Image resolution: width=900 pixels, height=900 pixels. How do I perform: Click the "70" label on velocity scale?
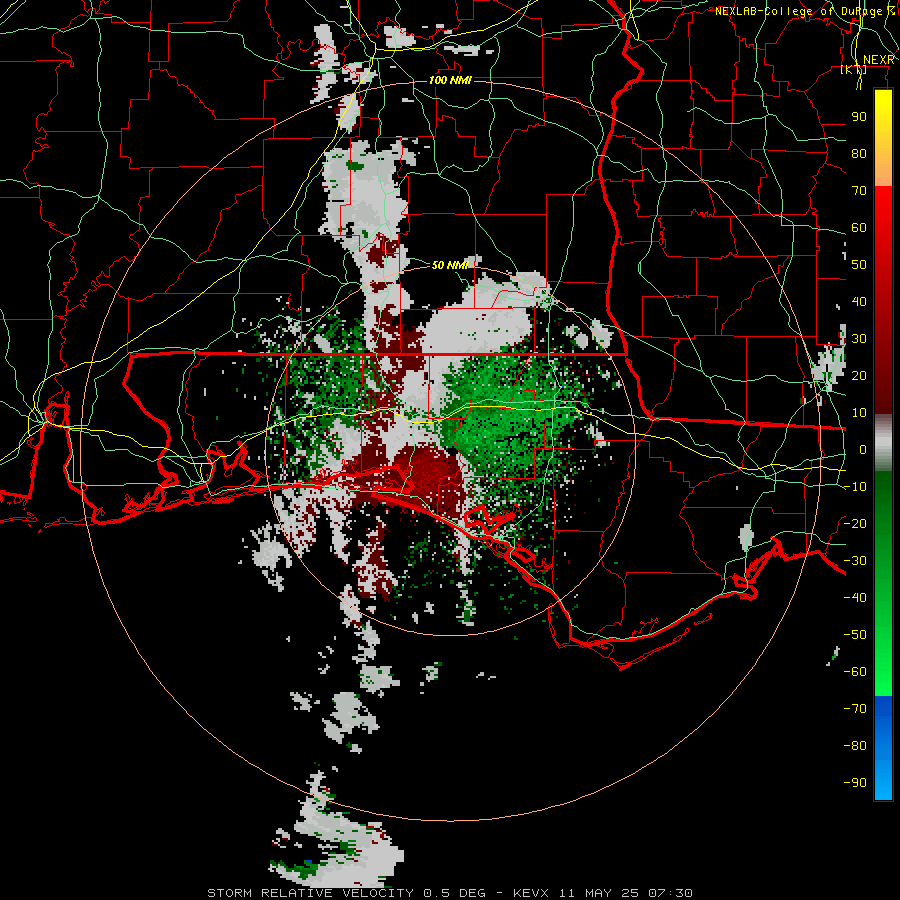tap(859, 191)
